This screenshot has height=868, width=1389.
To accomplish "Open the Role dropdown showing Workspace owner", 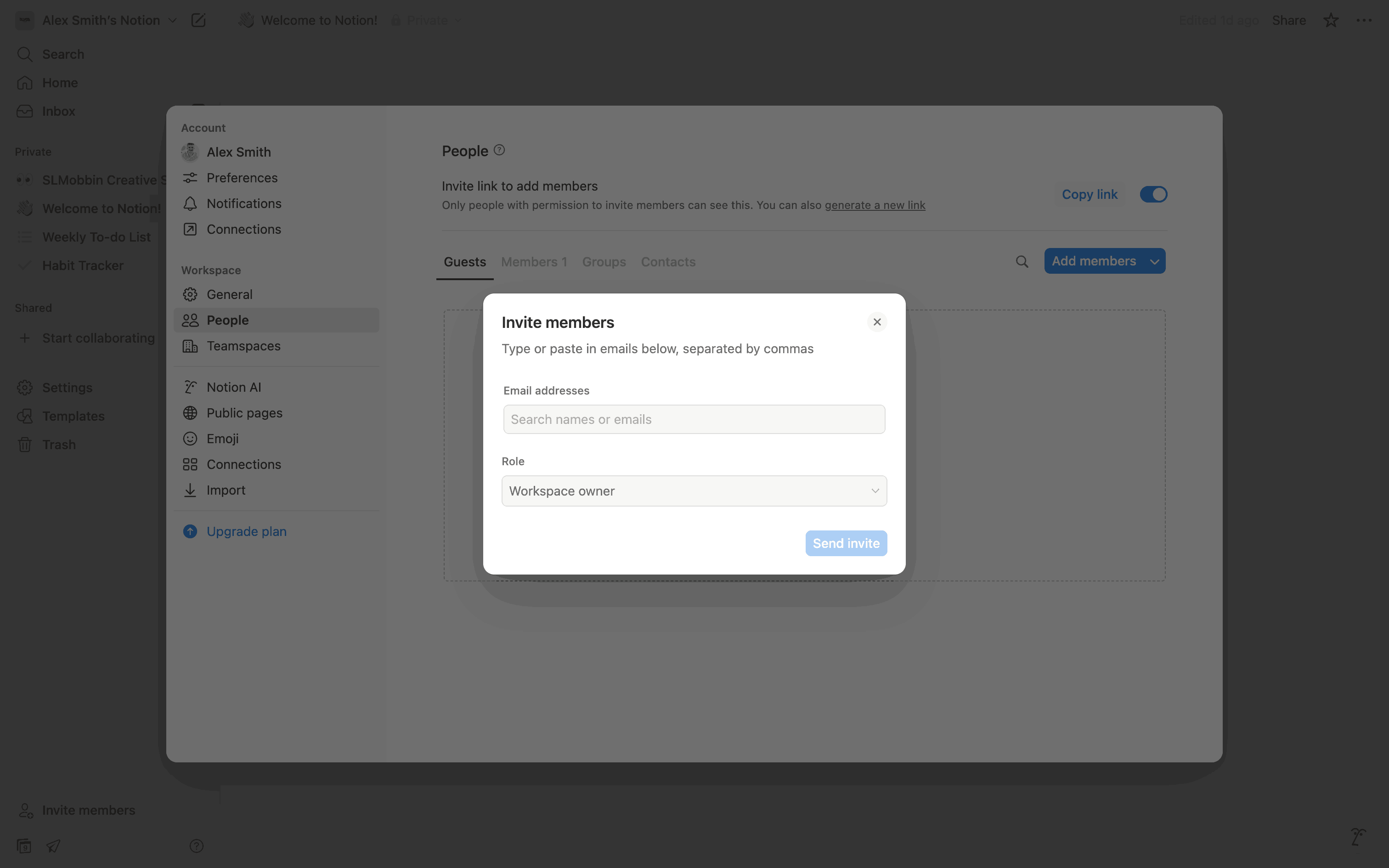I will tap(694, 491).
